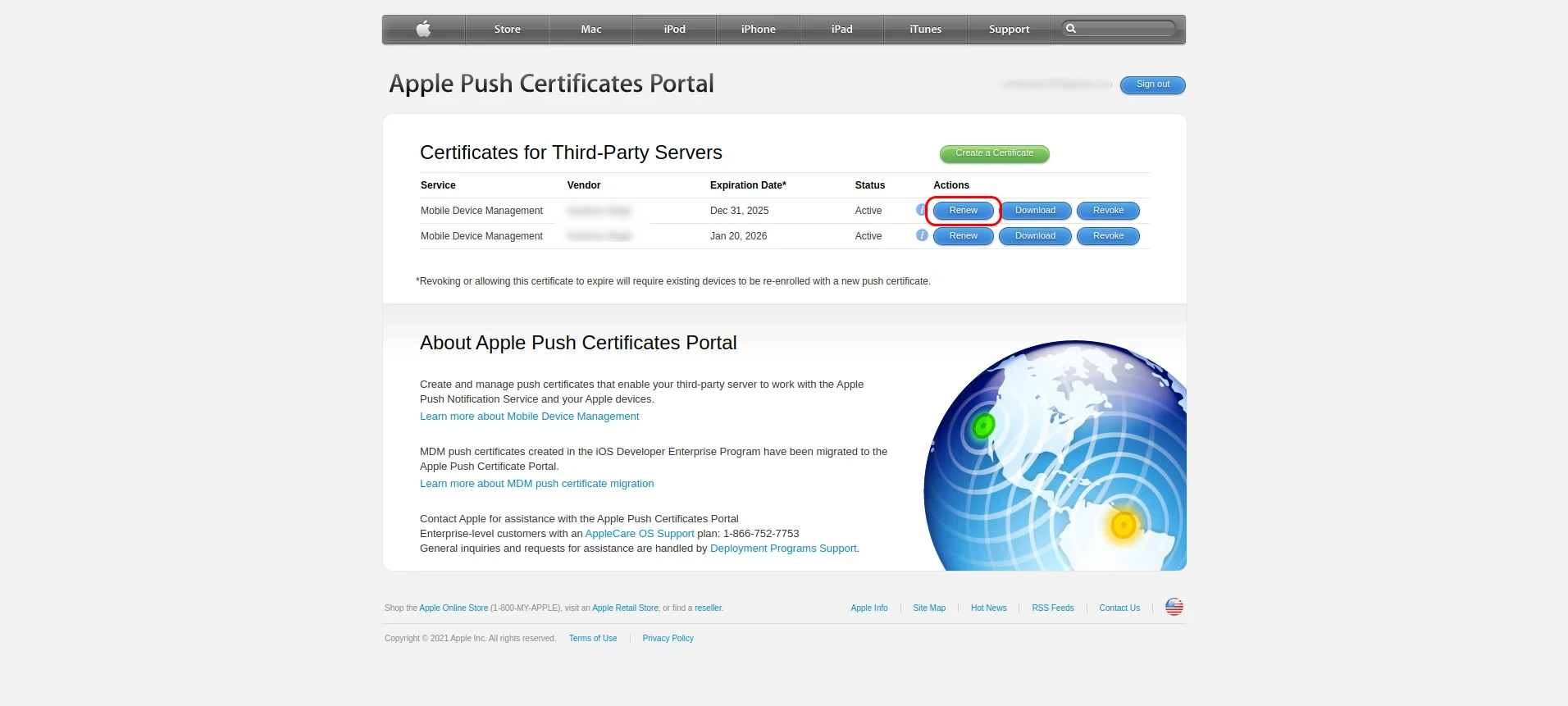Image resolution: width=1568 pixels, height=706 pixels.
Task: Follow the AppleCare OS Support link
Action: (639, 534)
